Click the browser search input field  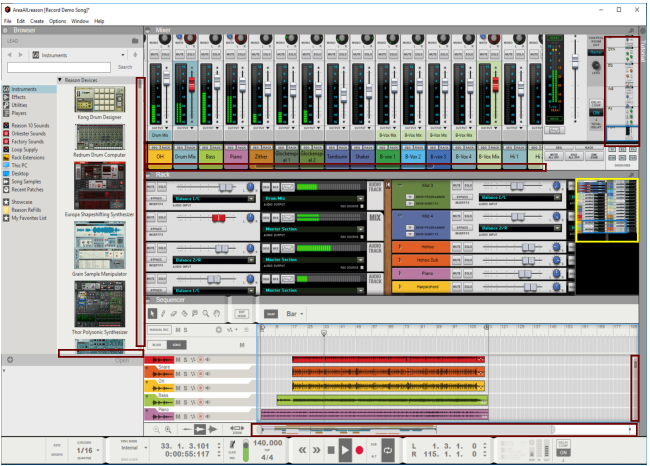[60, 67]
